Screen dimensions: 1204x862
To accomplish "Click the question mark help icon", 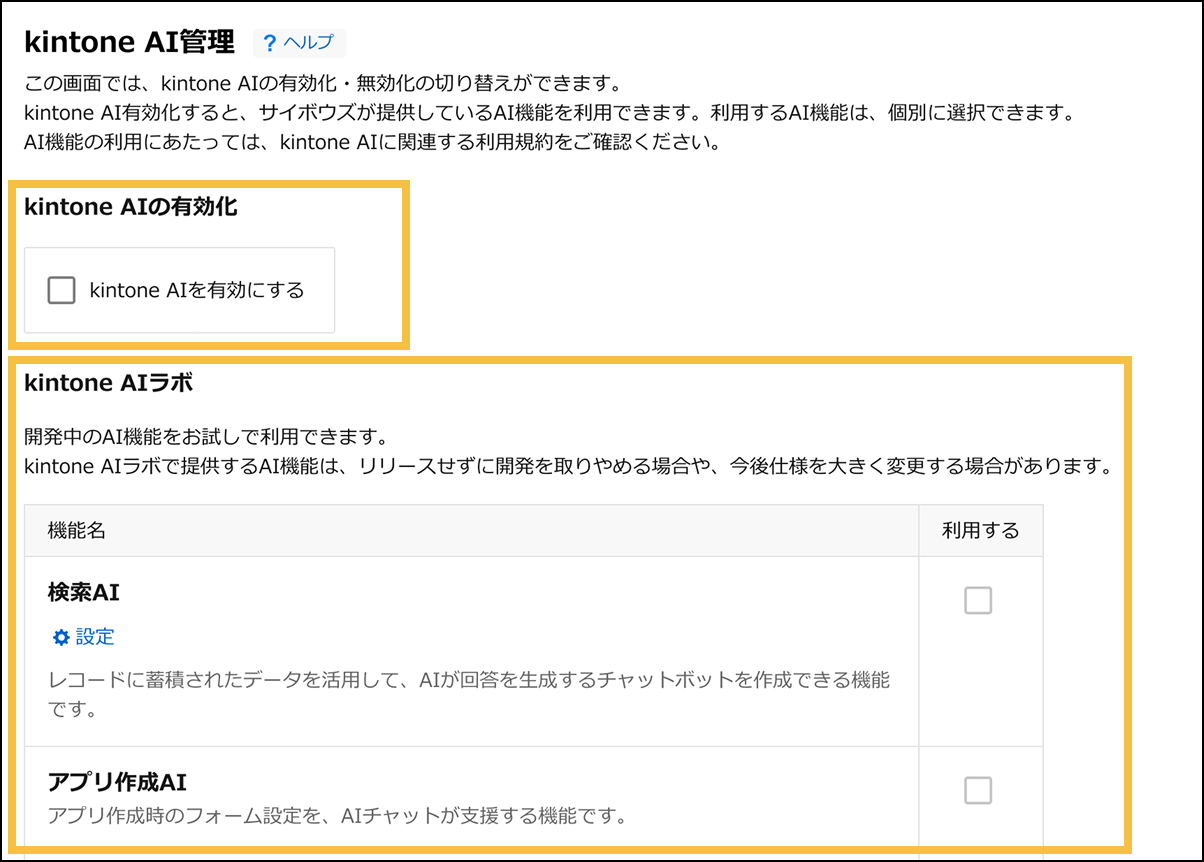I will [270, 44].
